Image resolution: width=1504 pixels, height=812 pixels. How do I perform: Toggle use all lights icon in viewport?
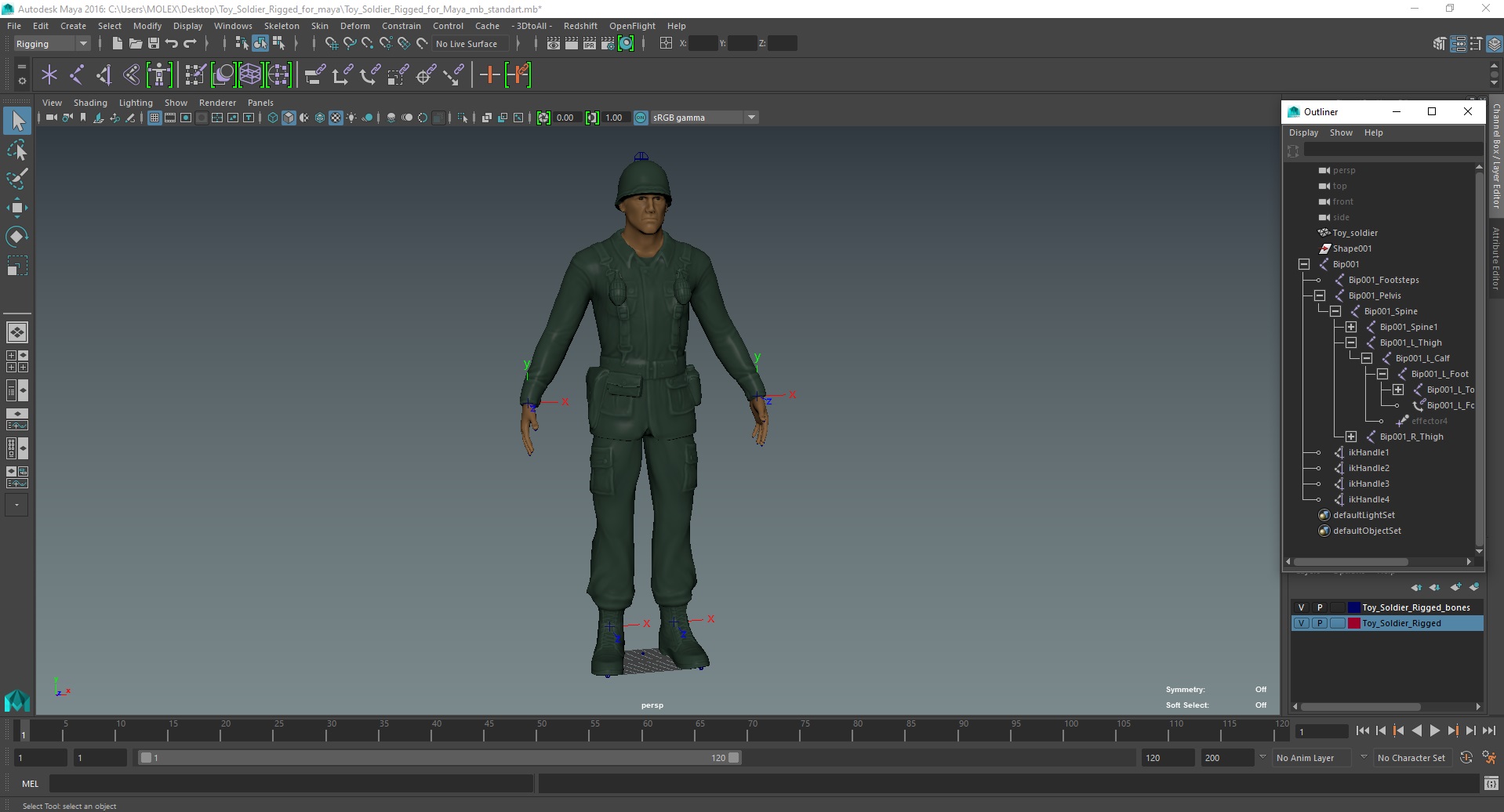point(351,118)
